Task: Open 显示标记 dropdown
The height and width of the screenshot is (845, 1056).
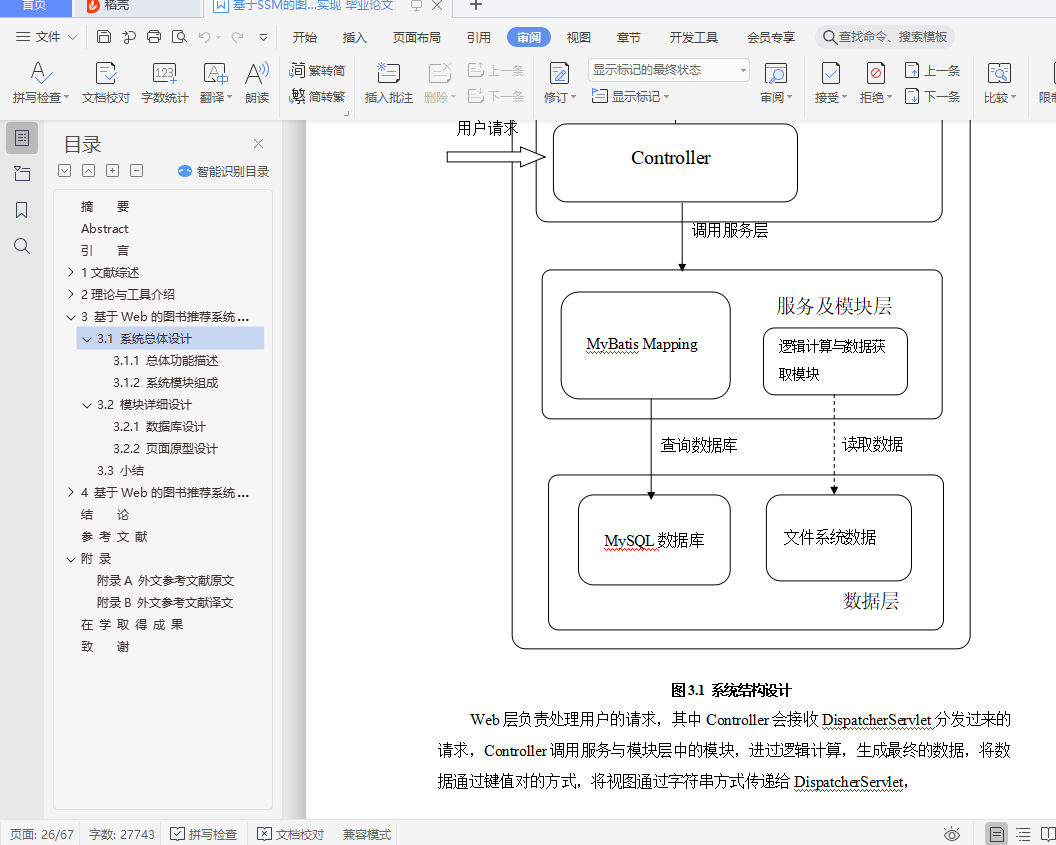Action: 630,96
